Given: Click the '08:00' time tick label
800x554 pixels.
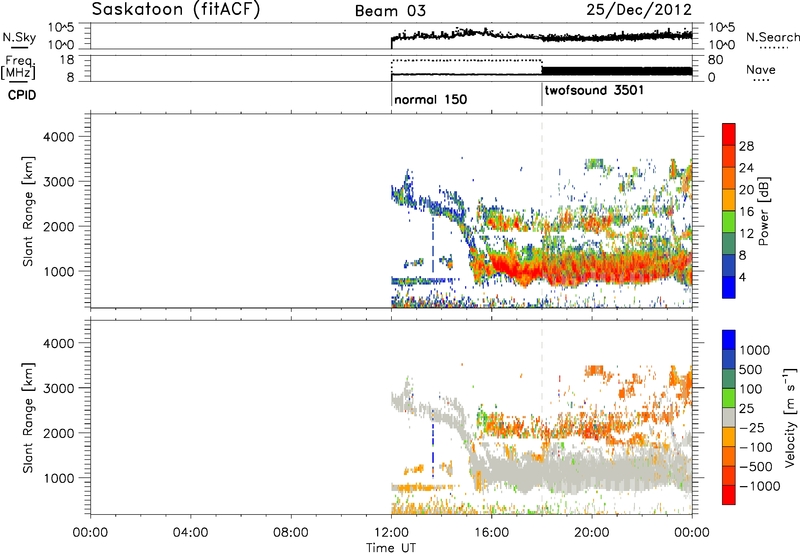Looking at the screenshot, I should point(291,533).
